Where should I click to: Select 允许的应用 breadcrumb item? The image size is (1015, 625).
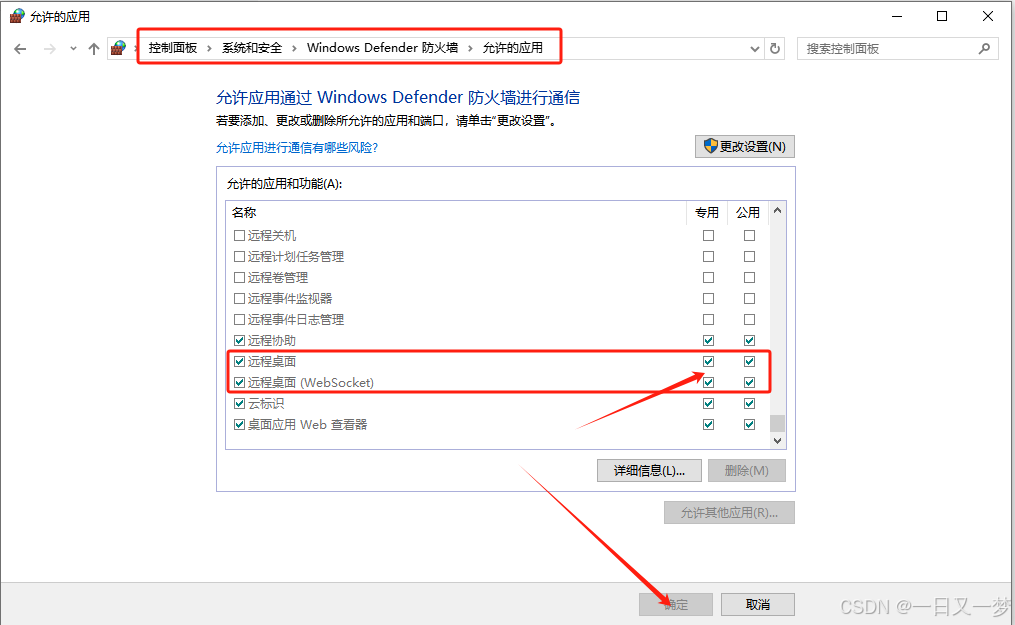click(x=513, y=48)
